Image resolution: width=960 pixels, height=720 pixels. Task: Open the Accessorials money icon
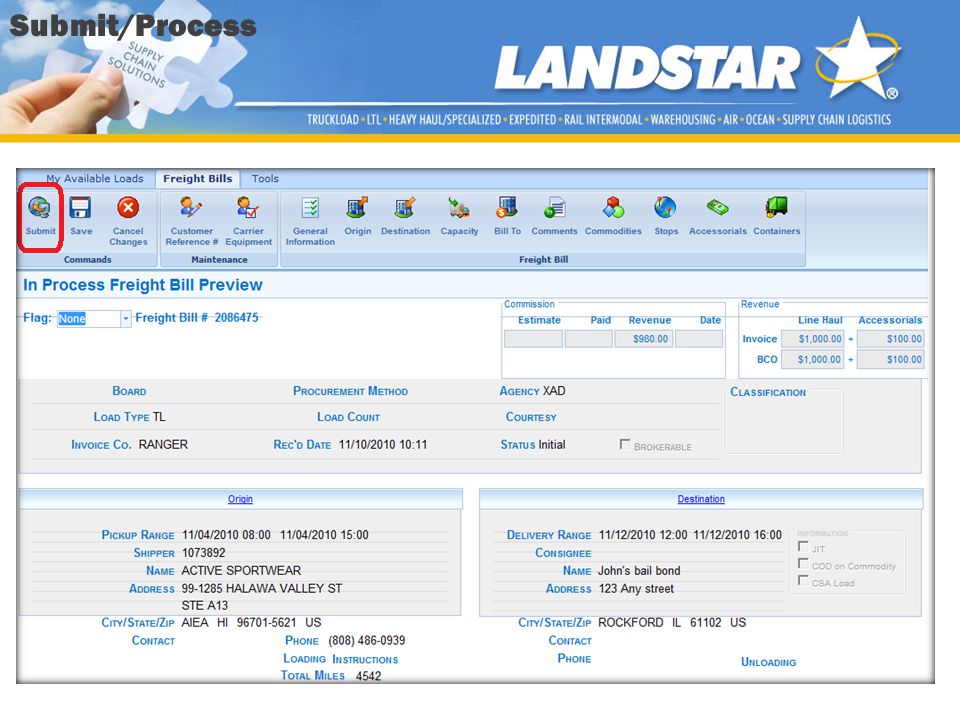[718, 208]
